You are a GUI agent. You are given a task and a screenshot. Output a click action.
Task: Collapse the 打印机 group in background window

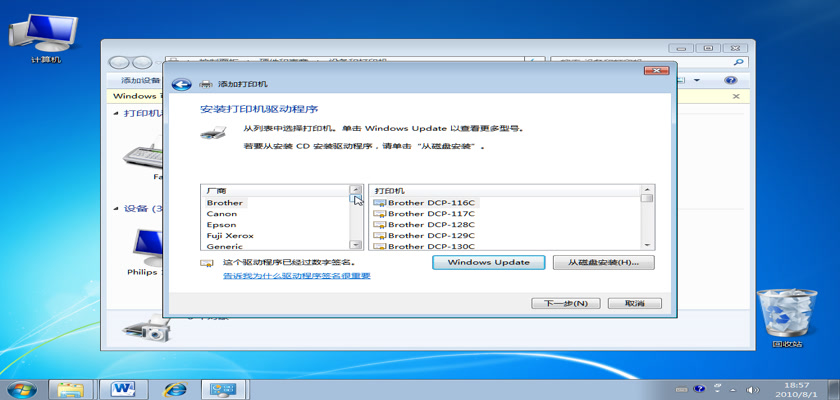115,114
